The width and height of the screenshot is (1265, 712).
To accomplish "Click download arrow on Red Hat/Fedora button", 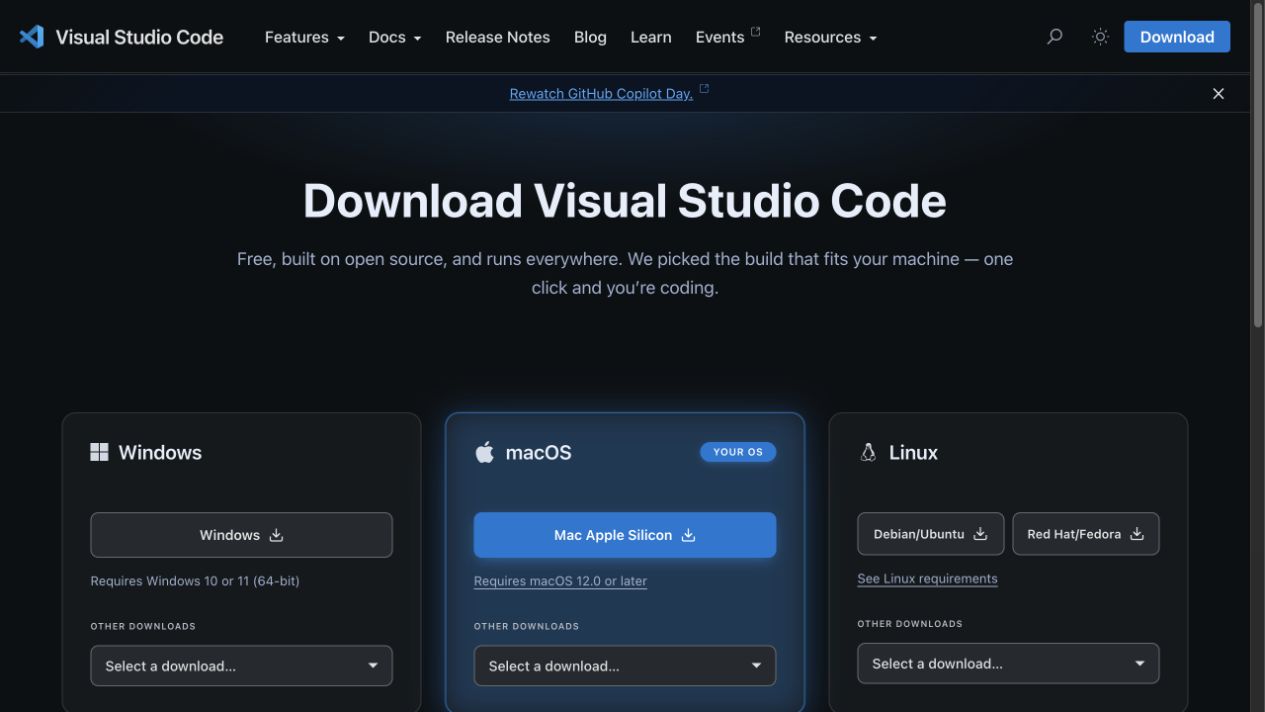I will pyautogui.click(x=1136, y=534).
